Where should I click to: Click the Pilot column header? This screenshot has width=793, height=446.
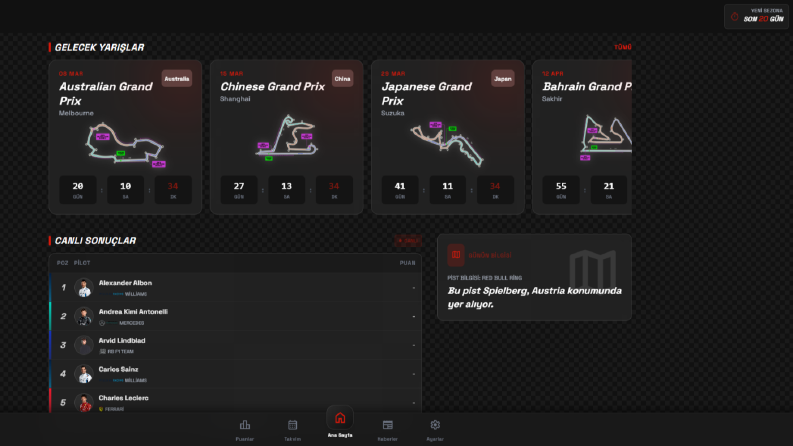click(x=82, y=263)
